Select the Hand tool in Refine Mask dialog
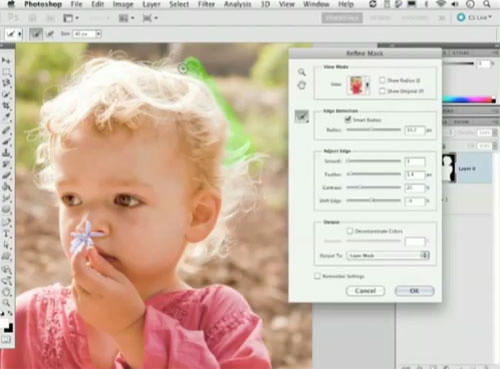Image resolution: width=500 pixels, height=369 pixels. pos(302,85)
